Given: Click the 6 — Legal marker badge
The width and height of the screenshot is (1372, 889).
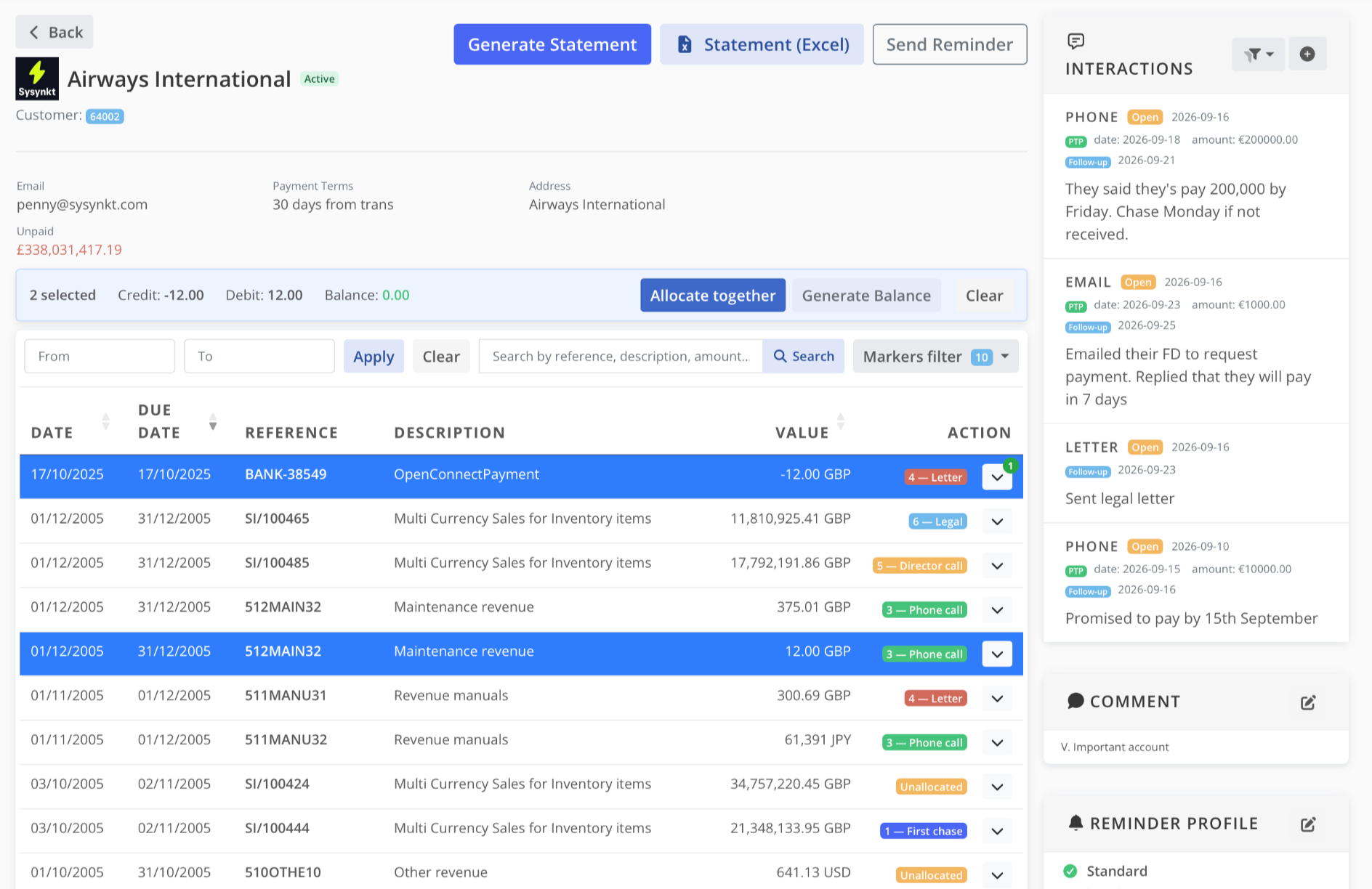Looking at the screenshot, I should 937,521.
